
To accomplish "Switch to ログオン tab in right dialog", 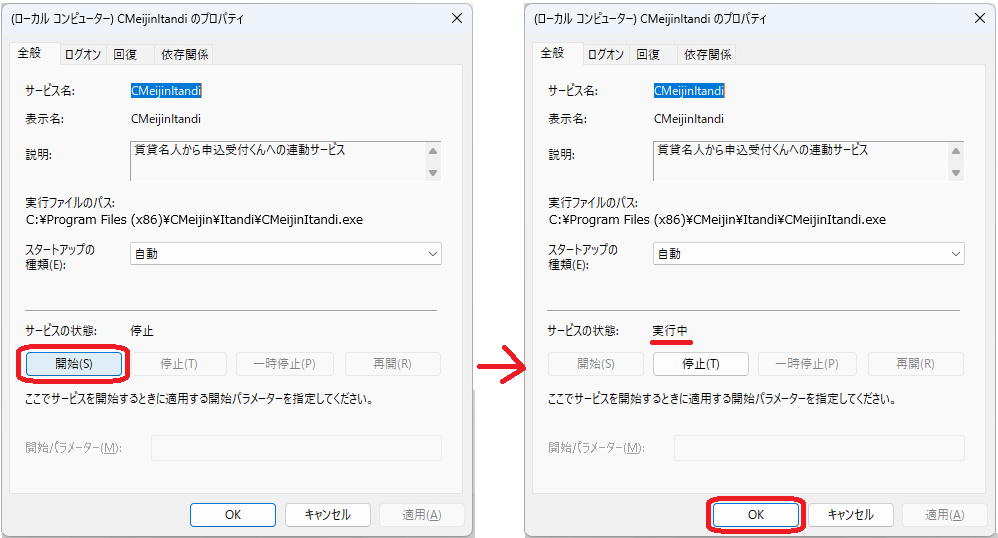I will [x=605, y=55].
